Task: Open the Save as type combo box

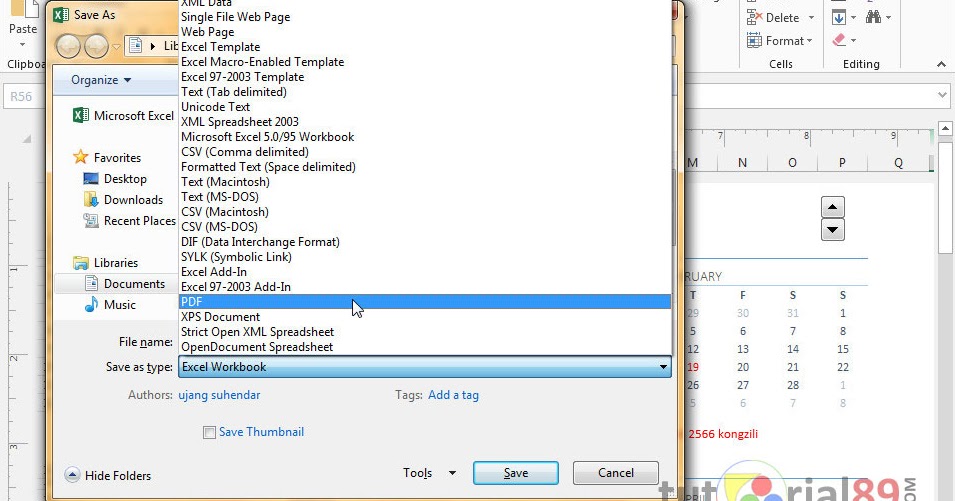Action: coord(425,367)
